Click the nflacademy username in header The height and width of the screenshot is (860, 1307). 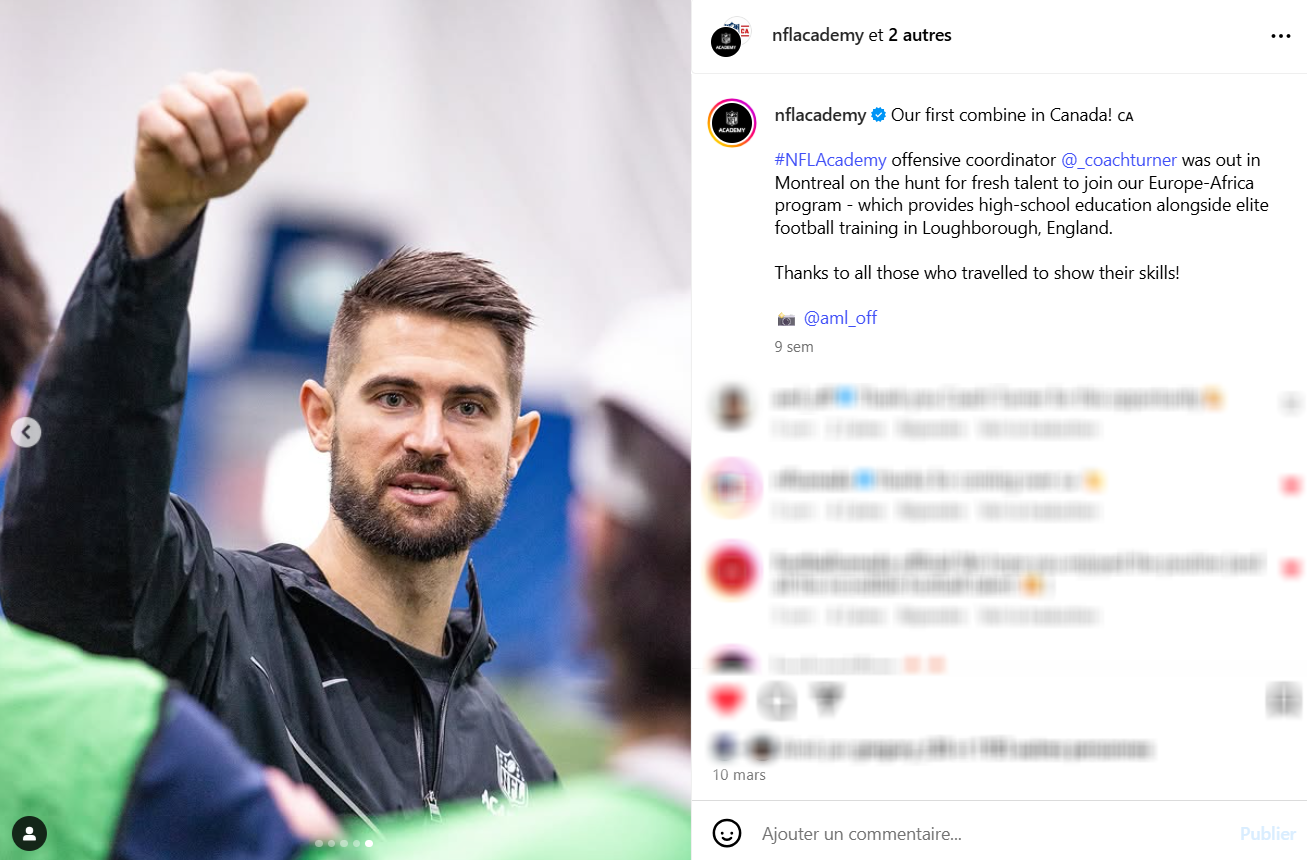pyautogui.click(x=818, y=35)
